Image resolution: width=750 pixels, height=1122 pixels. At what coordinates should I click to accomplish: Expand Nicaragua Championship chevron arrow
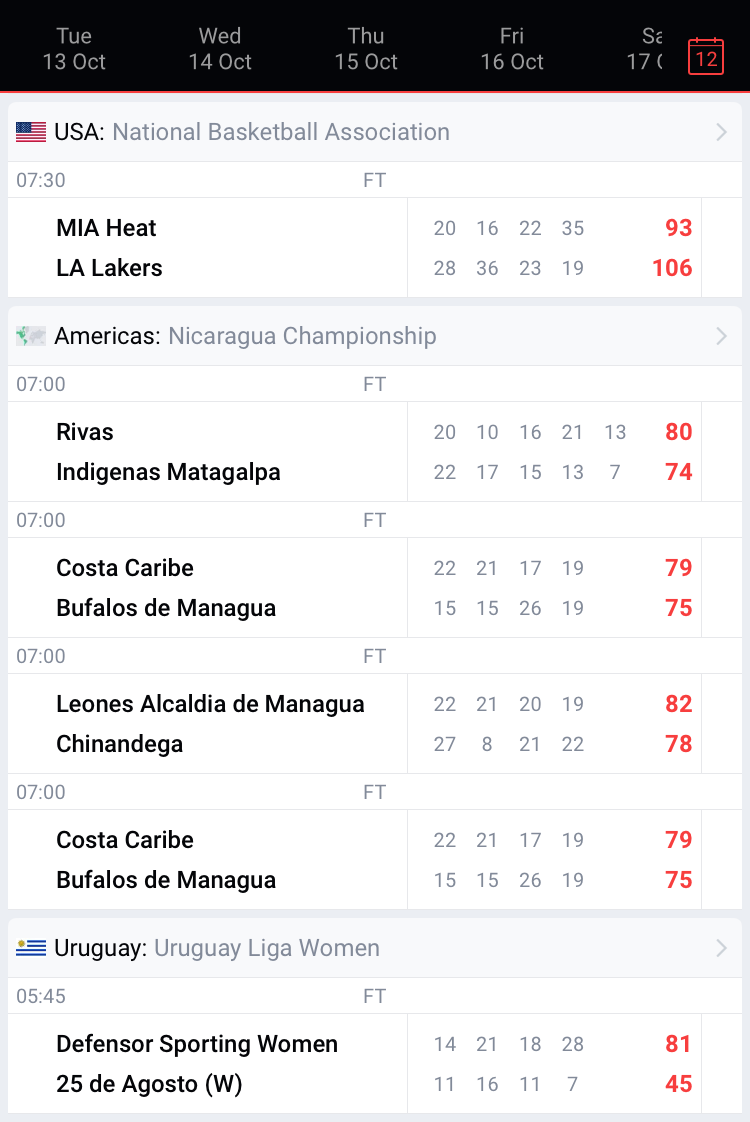[721, 336]
